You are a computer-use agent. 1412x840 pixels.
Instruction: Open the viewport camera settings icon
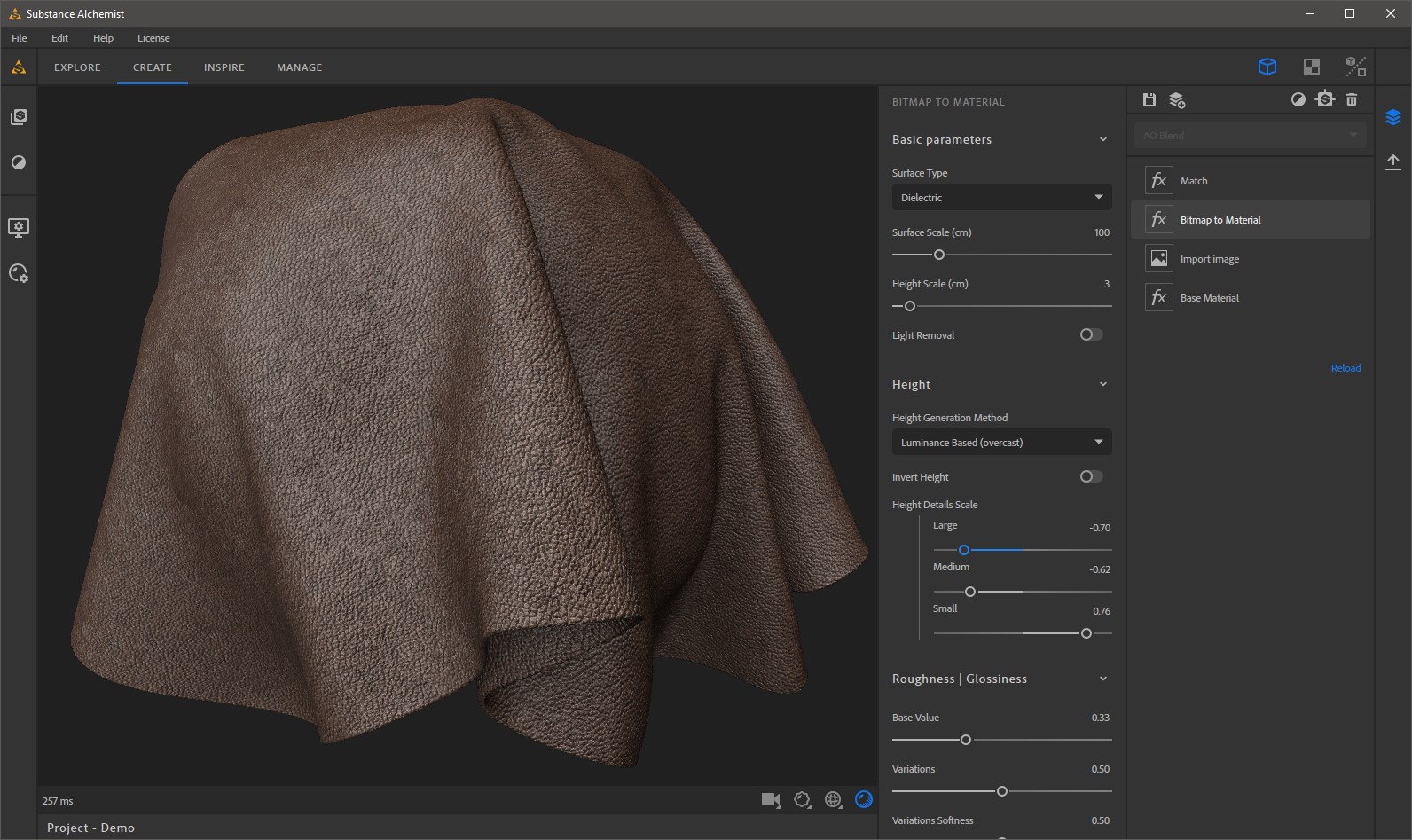pyautogui.click(x=771, y=800)
